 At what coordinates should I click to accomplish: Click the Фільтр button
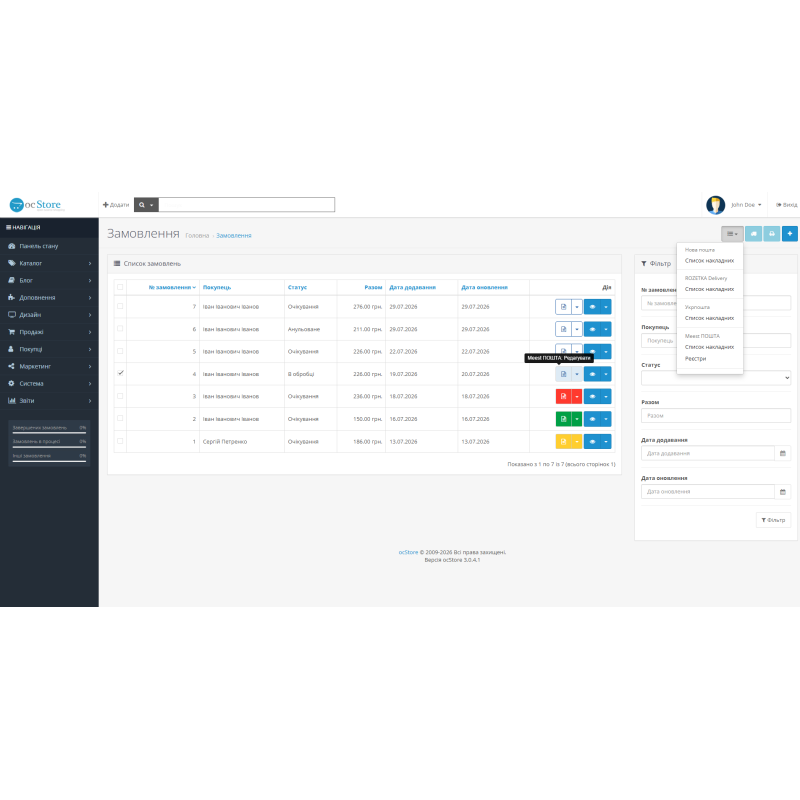click(773, 520)
